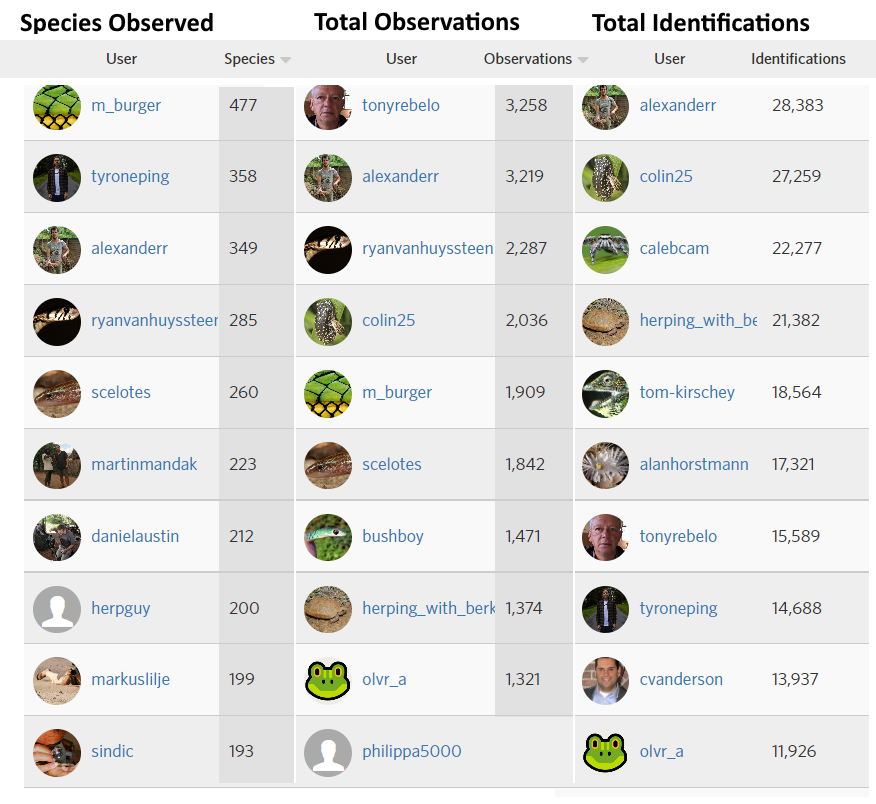Click herpguy default avatar icon
The image size is (876, 804).
click(57, 610)
